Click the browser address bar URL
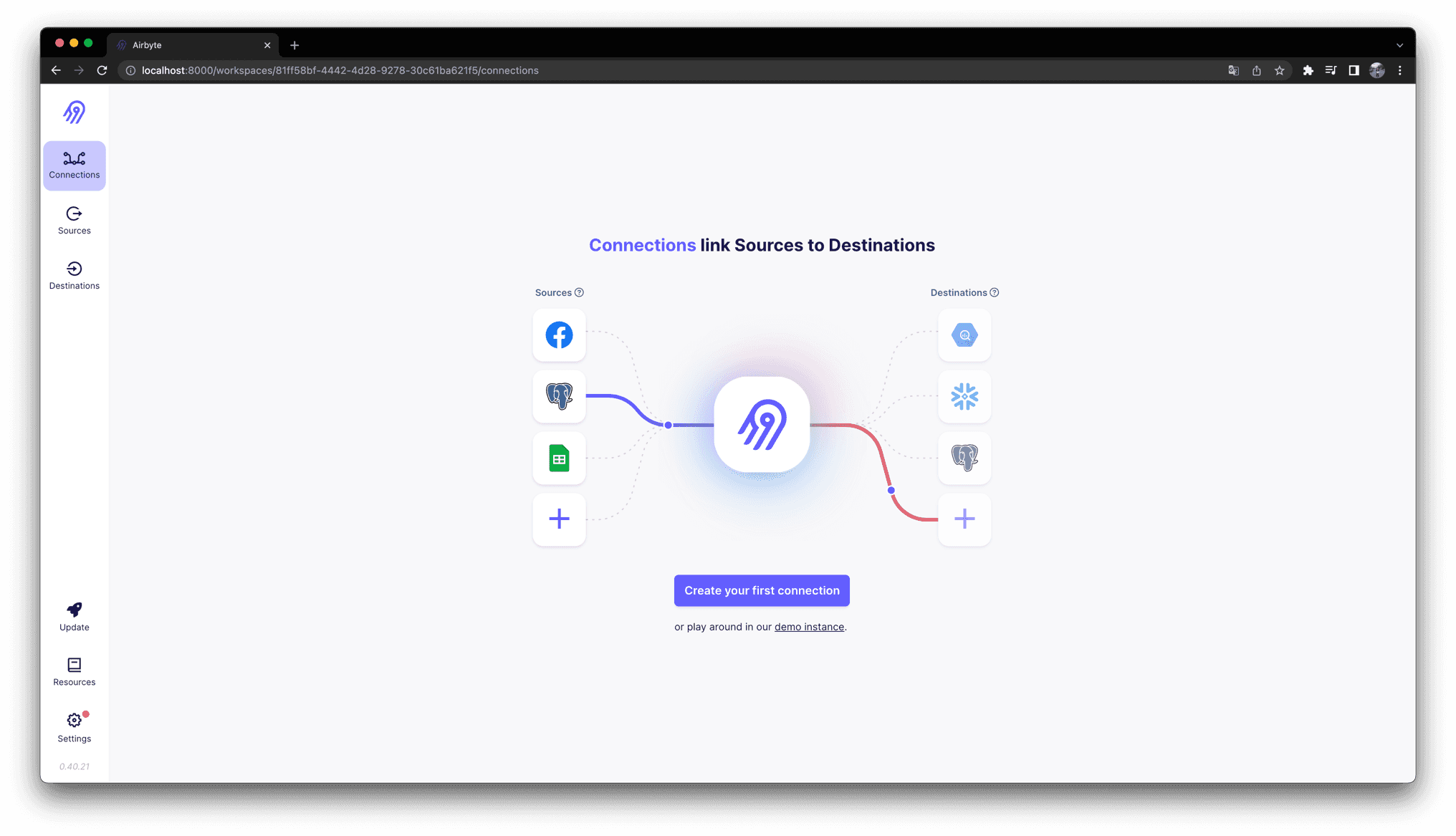 coord(340,70)
